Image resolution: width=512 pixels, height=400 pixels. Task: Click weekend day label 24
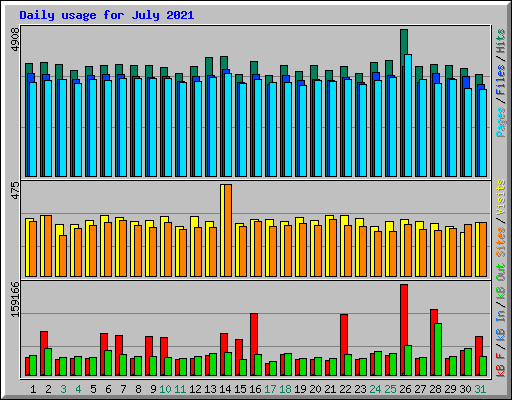tap(375, 389)
